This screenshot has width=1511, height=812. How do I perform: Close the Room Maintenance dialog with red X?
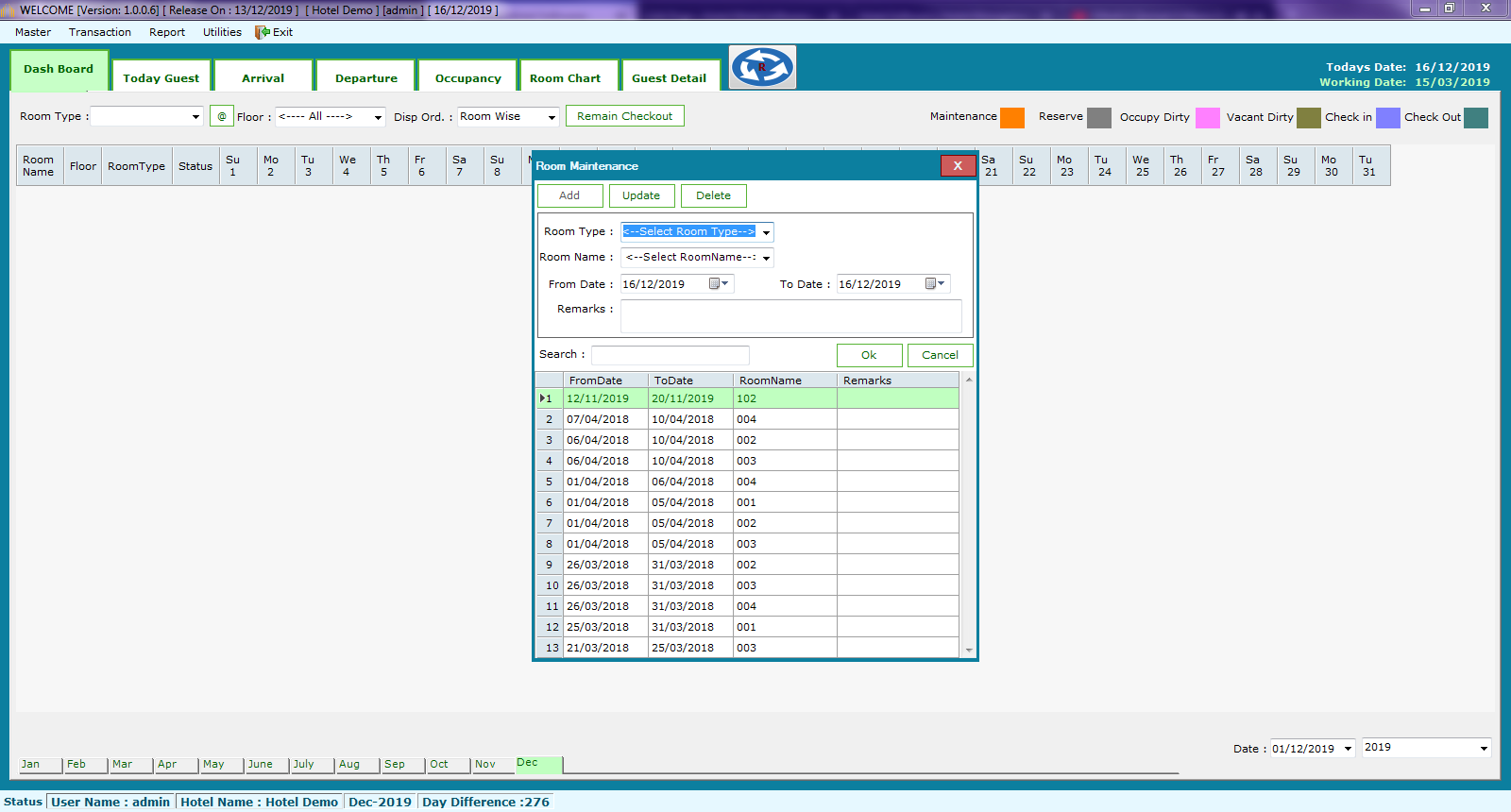(958, 166)
